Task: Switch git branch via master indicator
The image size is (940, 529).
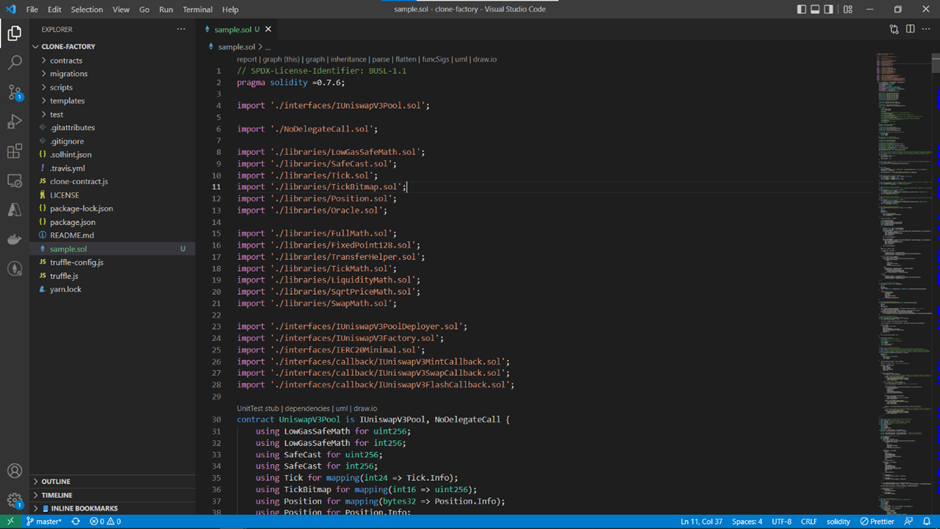Action: point(44,521)
